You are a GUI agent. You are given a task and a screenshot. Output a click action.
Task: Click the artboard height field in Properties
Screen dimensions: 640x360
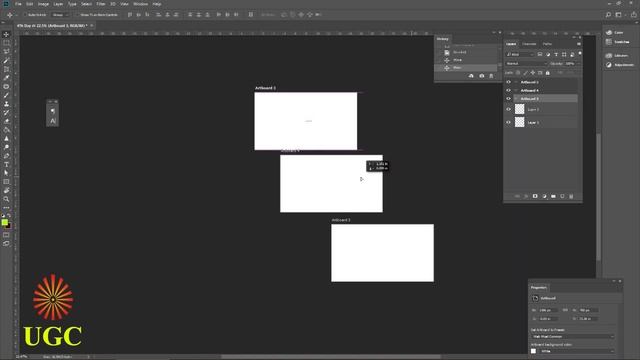[x=588, y=310]
